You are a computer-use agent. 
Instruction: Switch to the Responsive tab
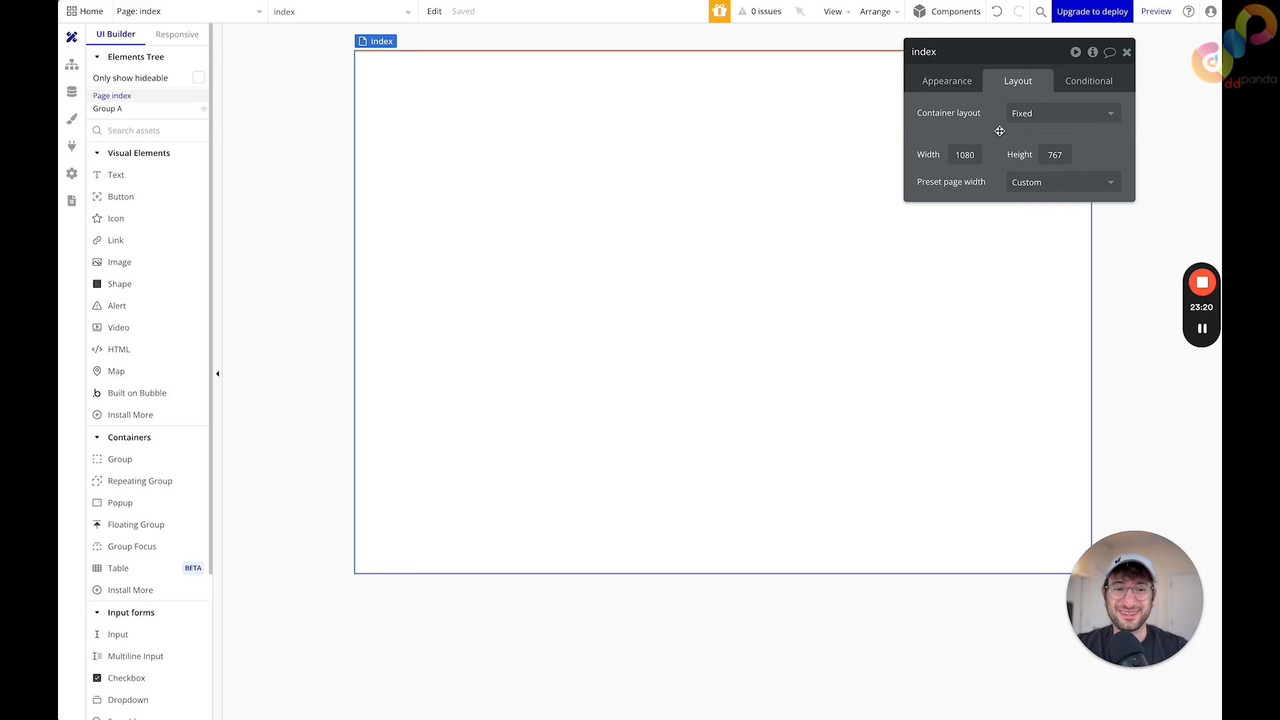point(177,34)
